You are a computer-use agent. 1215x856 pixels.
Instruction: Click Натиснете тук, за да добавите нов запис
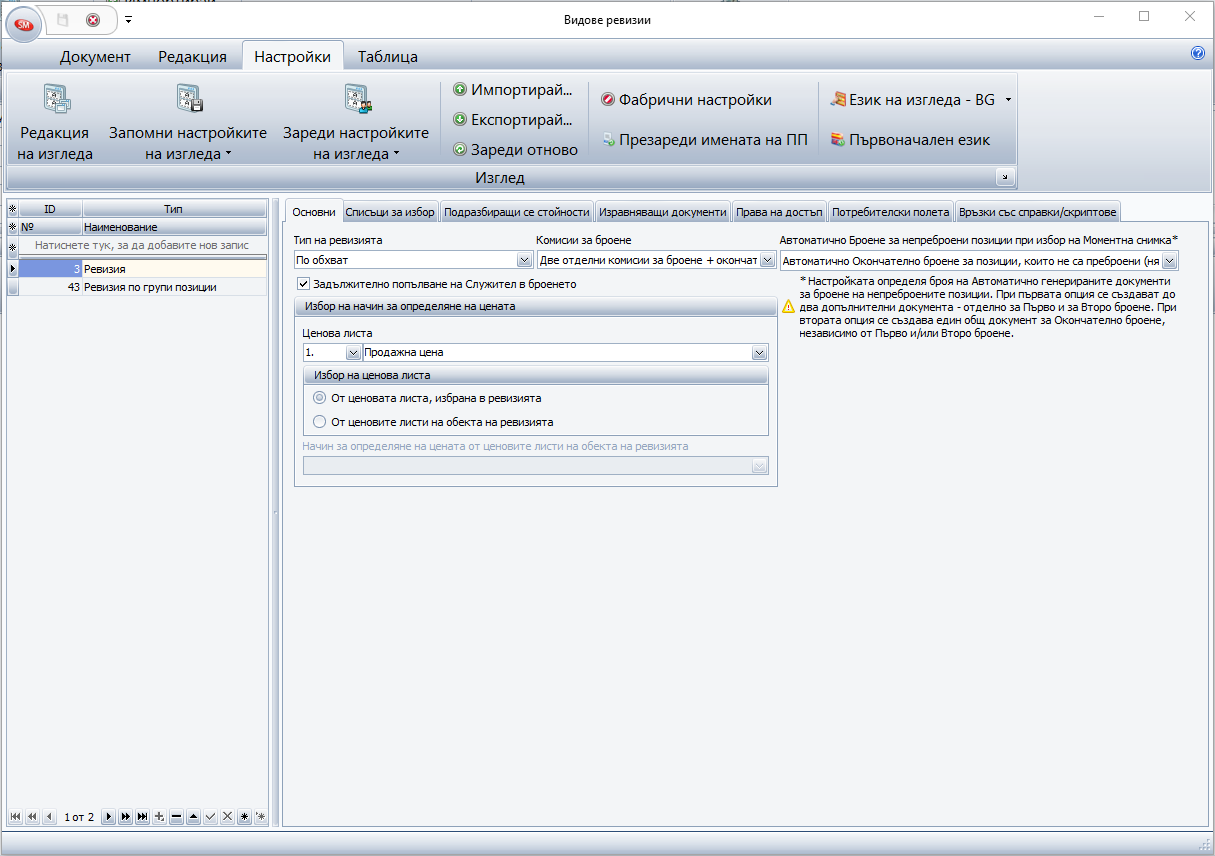142,245
